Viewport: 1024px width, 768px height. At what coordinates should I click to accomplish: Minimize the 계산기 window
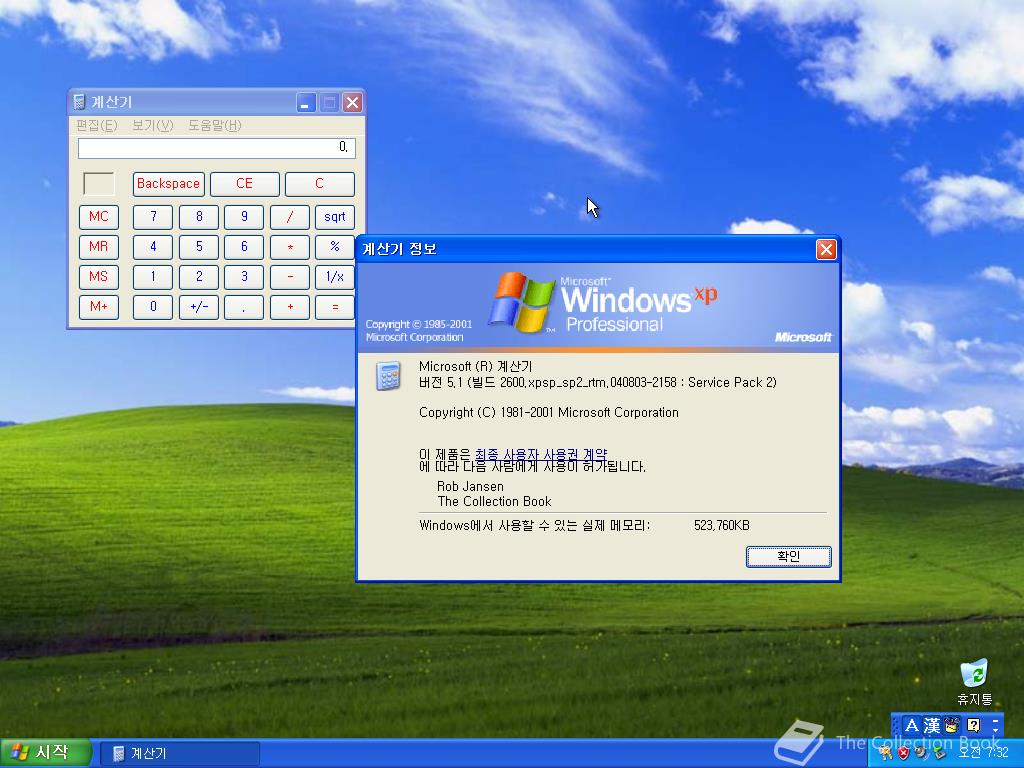tap(306, 103)
